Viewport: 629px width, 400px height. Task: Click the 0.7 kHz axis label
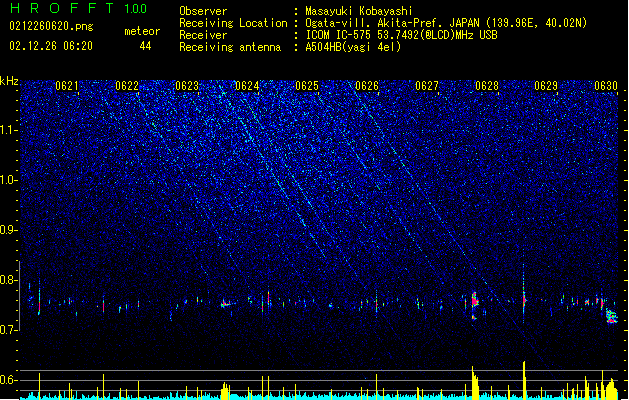[x=9, y=330]
